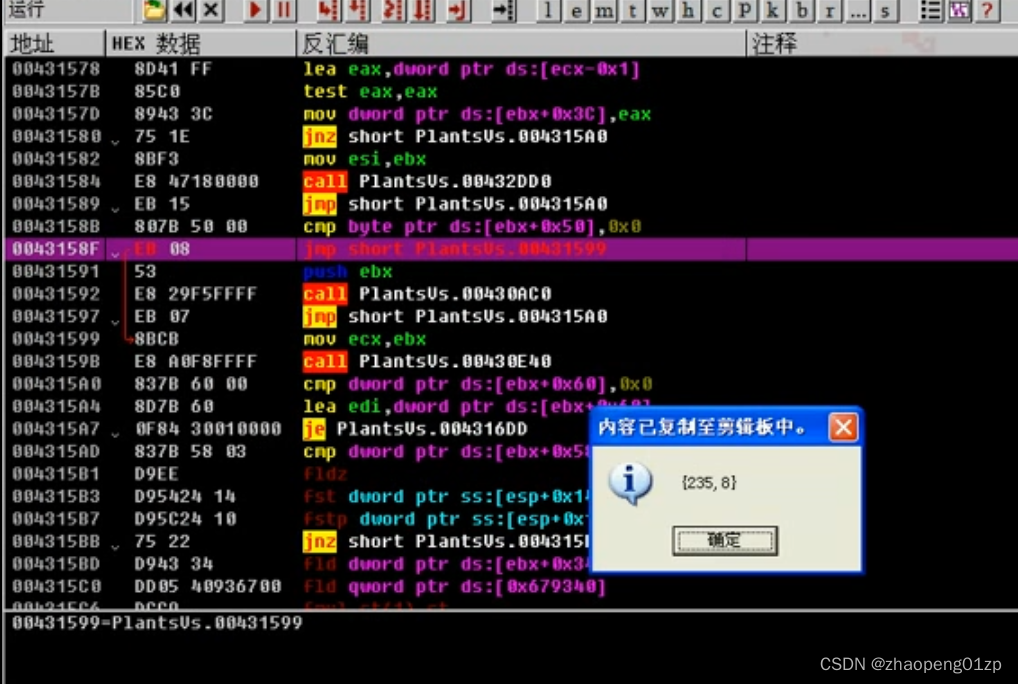Select call PlantsVs.00430E40 instruction
This screenshot has width=1018, height=684.
point(427,361)
